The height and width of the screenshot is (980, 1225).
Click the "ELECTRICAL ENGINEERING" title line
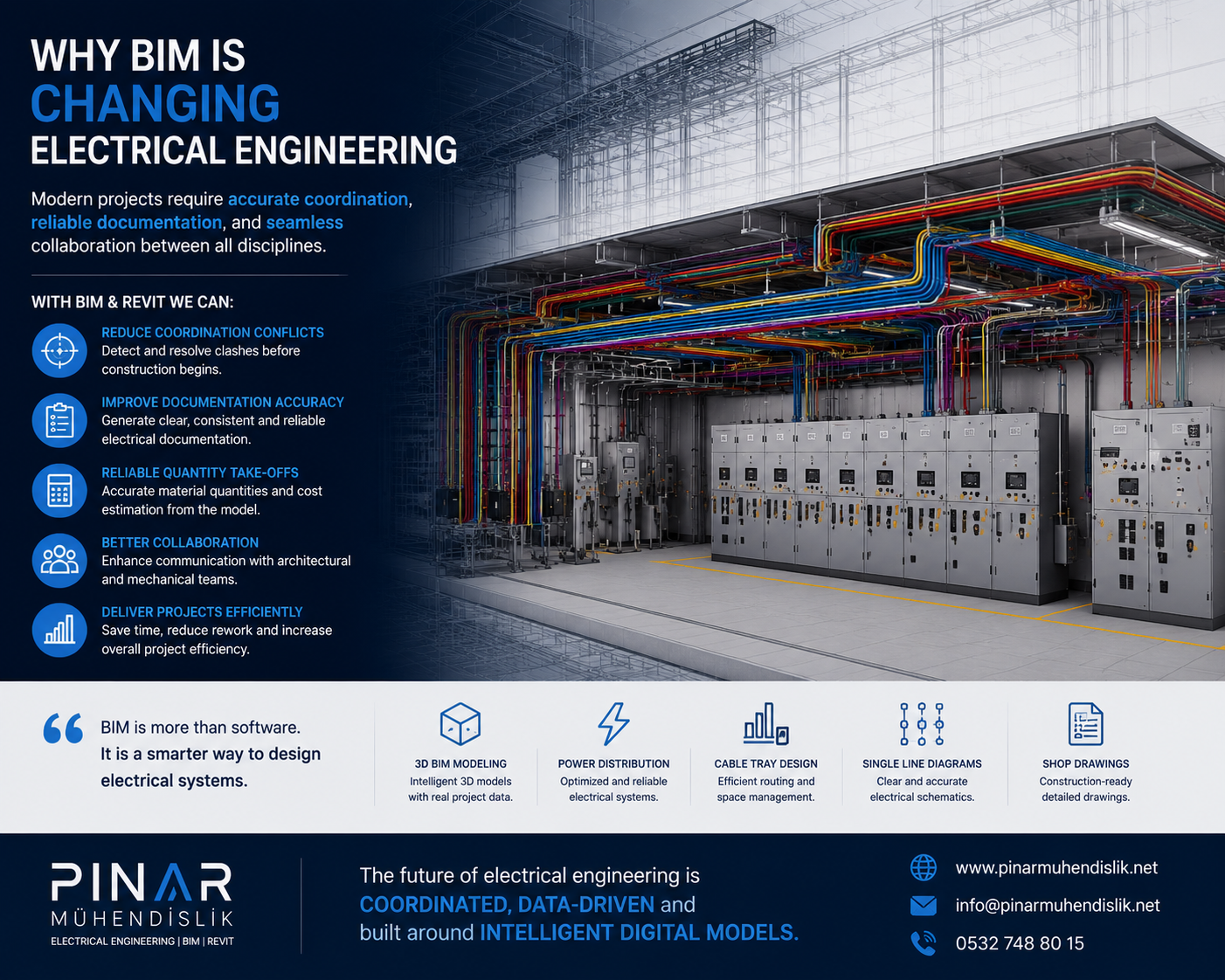coord(244,150)
